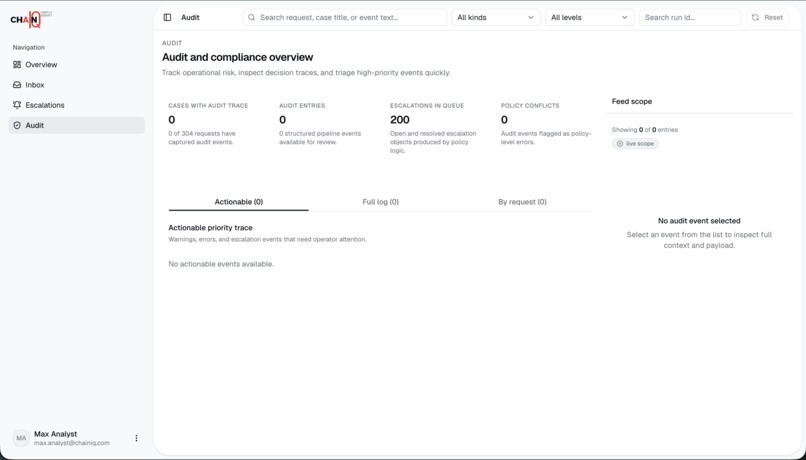Click the search magnifier icon
The height and width of the screenshot is (460, 806).
click(x=251, y=17)
